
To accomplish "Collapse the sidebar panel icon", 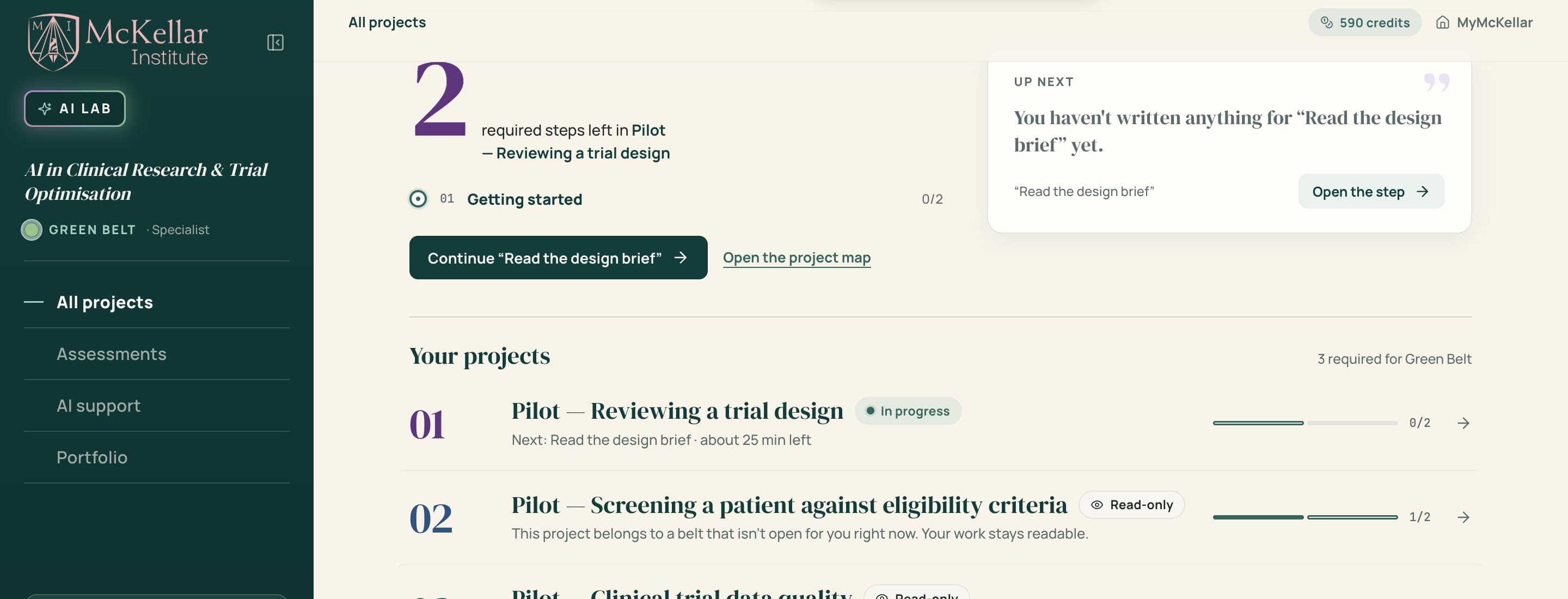I will tap(275, 42).
